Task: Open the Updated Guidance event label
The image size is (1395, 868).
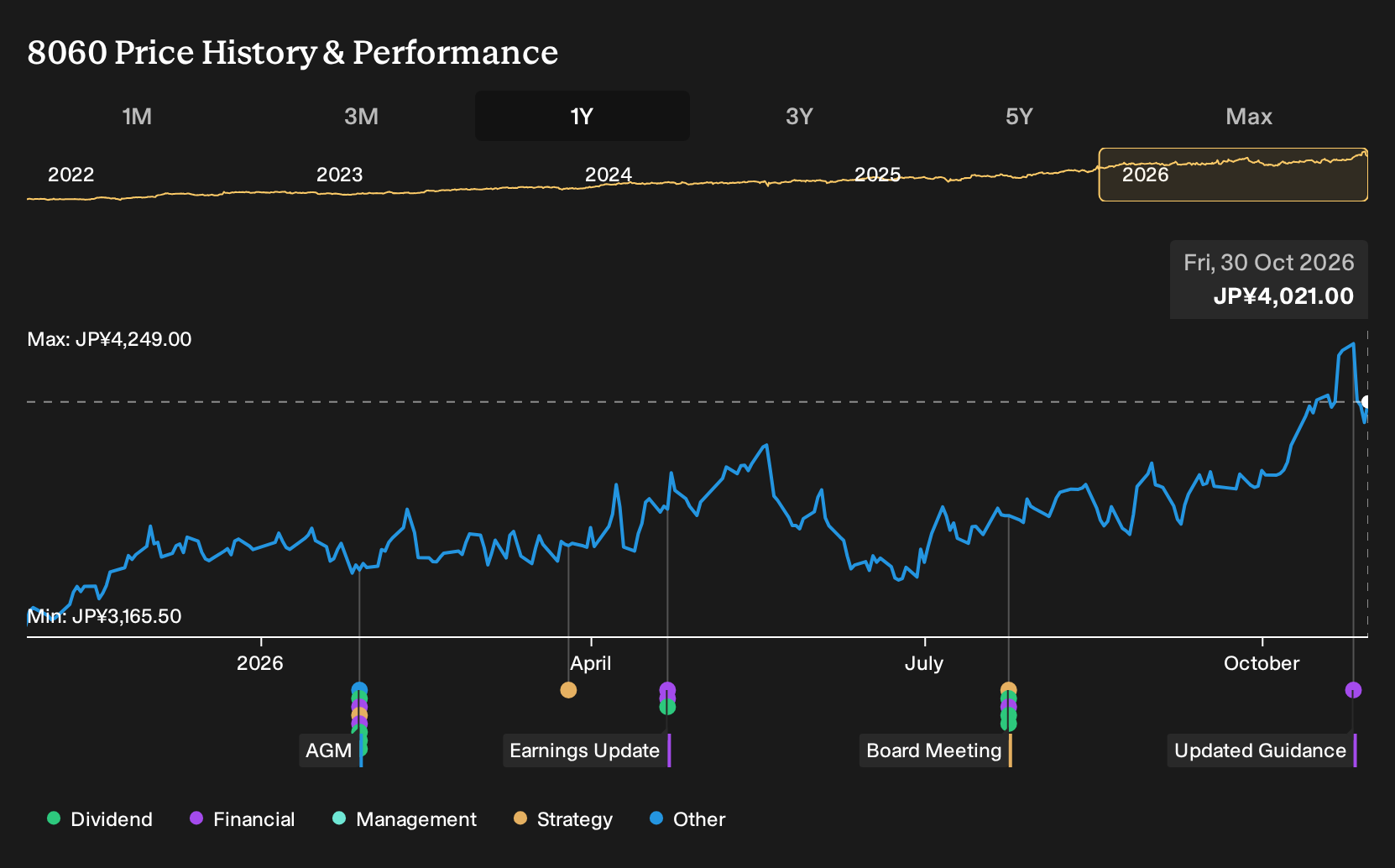Action: pyautogui.click(x=1260, y=750)
